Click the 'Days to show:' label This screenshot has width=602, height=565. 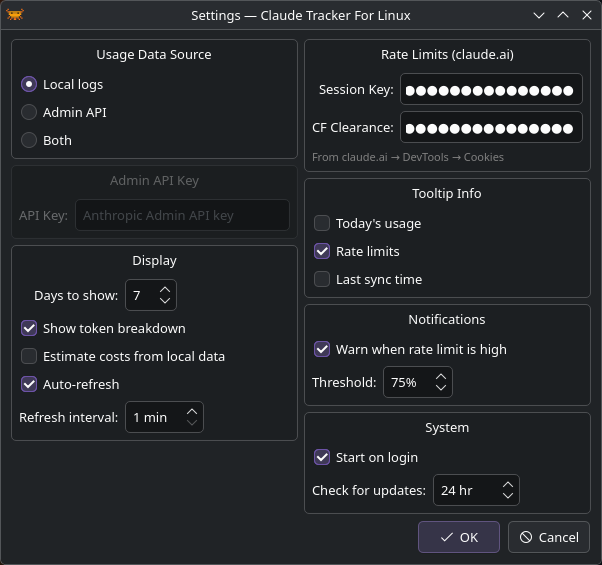[76, 296]
